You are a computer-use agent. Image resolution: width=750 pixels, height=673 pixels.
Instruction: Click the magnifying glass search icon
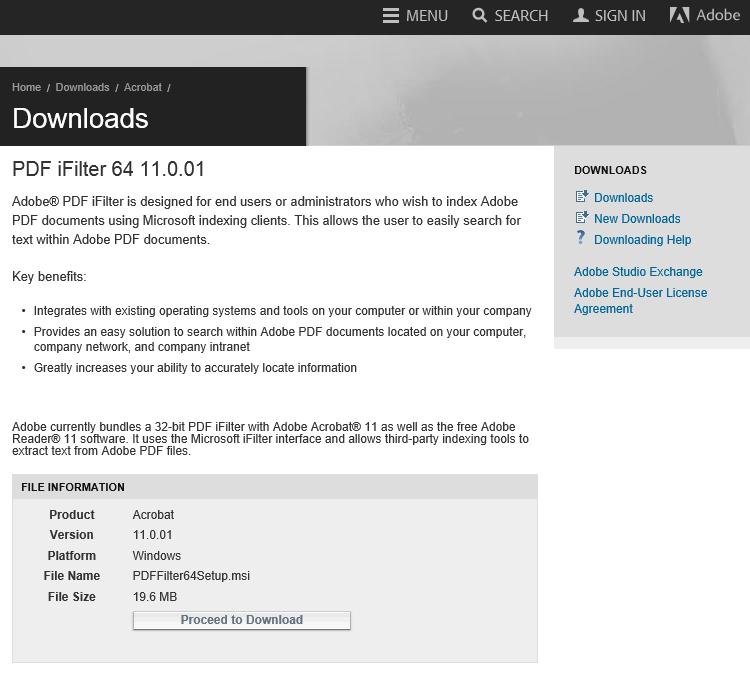click(479, 15)
